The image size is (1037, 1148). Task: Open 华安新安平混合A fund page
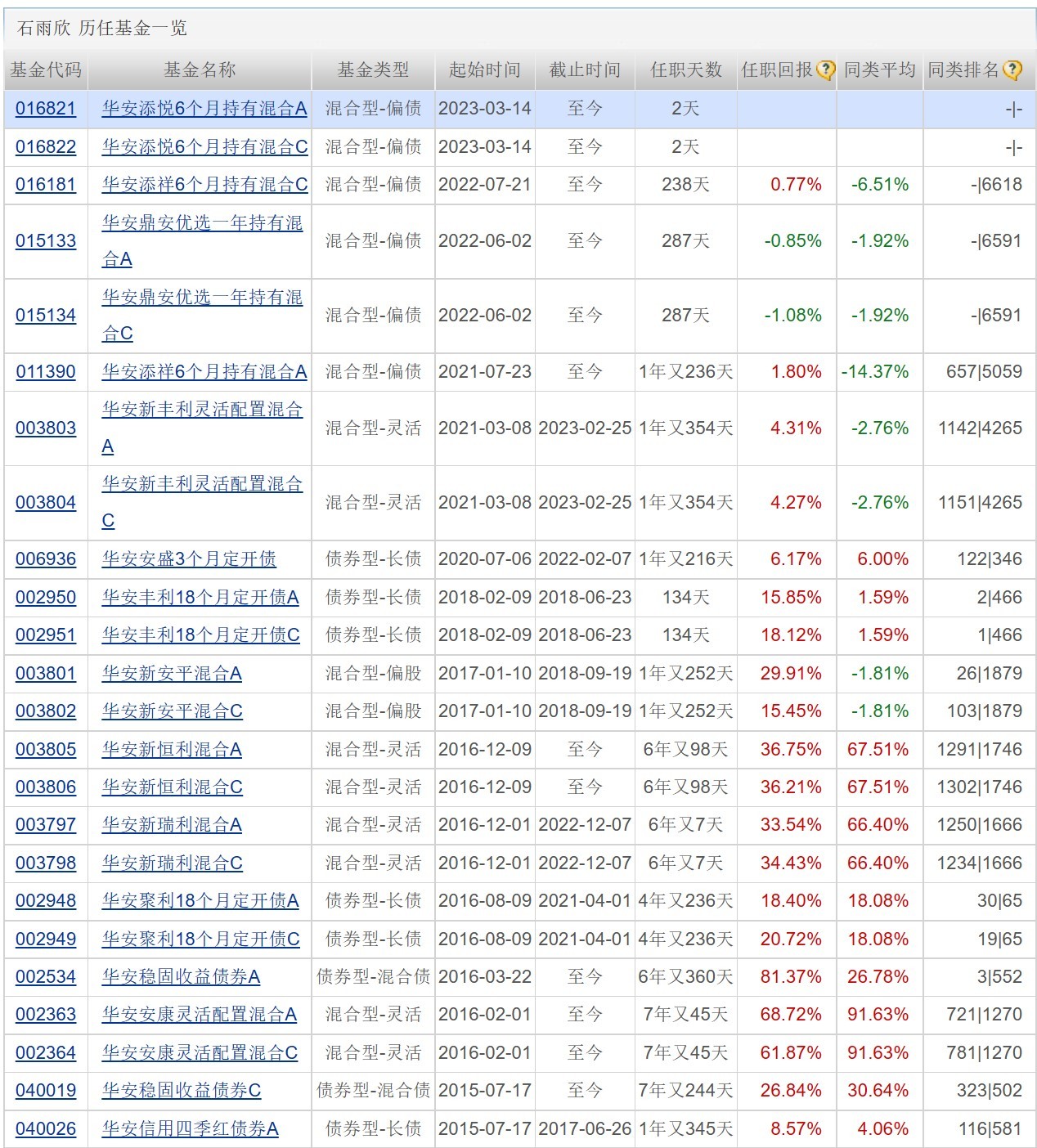pos(172,674)
